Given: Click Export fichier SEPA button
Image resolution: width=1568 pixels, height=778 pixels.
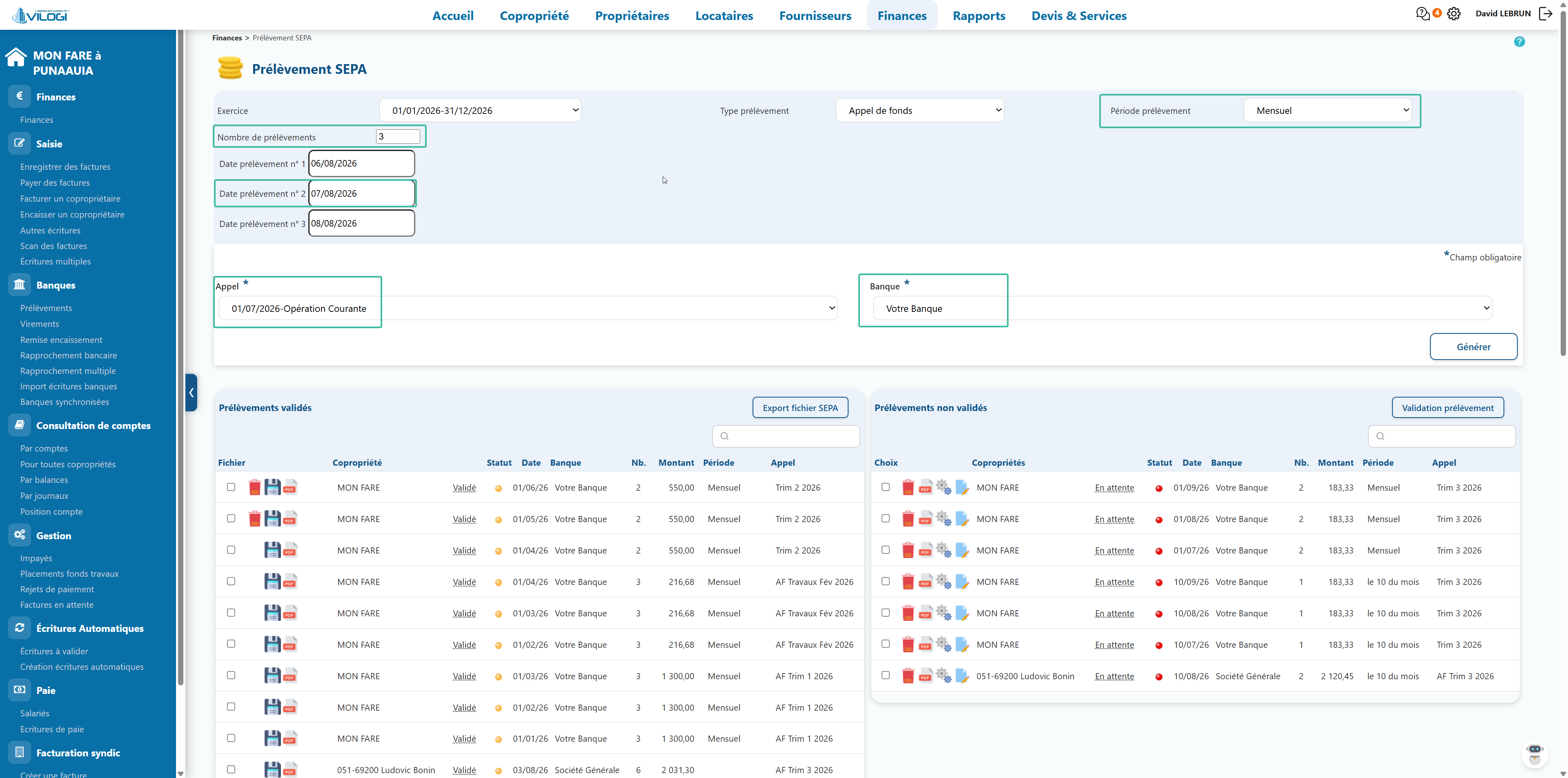Looking at the screenshot, I should coord(800,407).
